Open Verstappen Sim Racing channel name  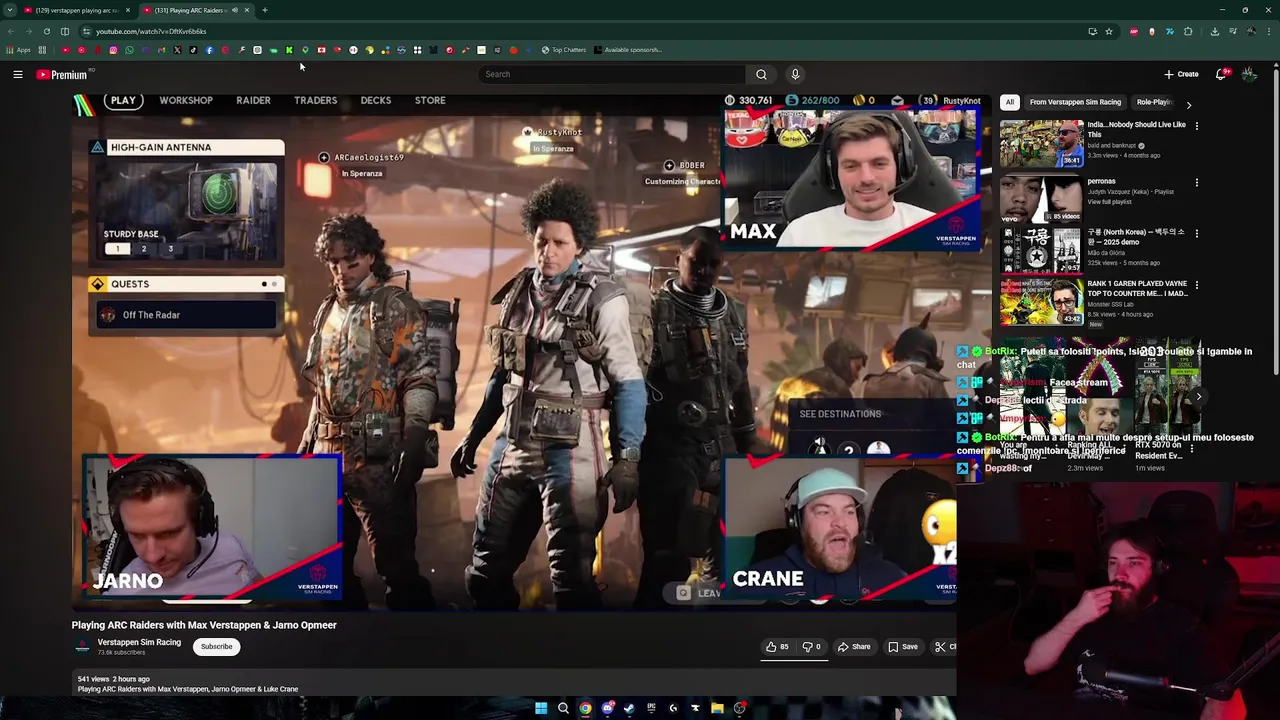click(139, 642)
